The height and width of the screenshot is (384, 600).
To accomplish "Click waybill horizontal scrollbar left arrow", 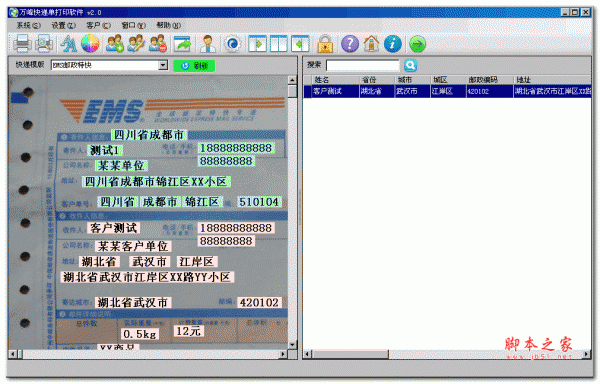I will point(13,354).
